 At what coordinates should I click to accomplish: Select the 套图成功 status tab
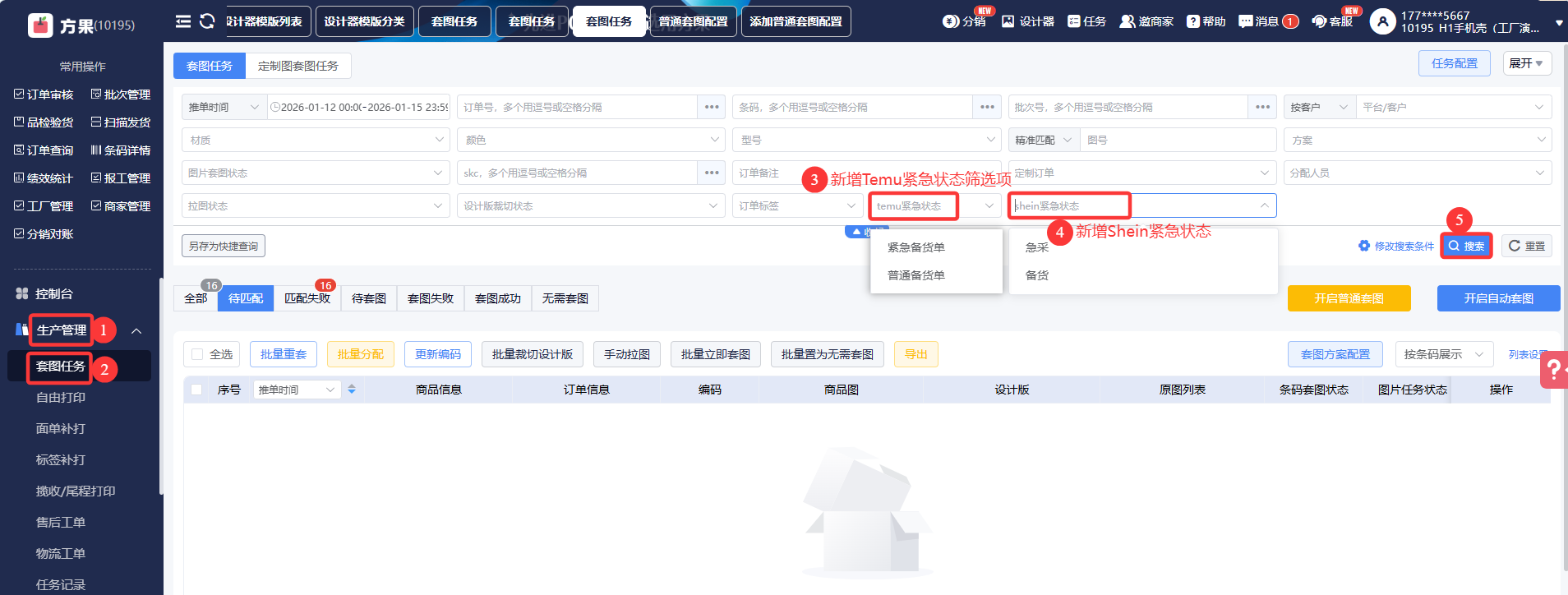point(498,298)
